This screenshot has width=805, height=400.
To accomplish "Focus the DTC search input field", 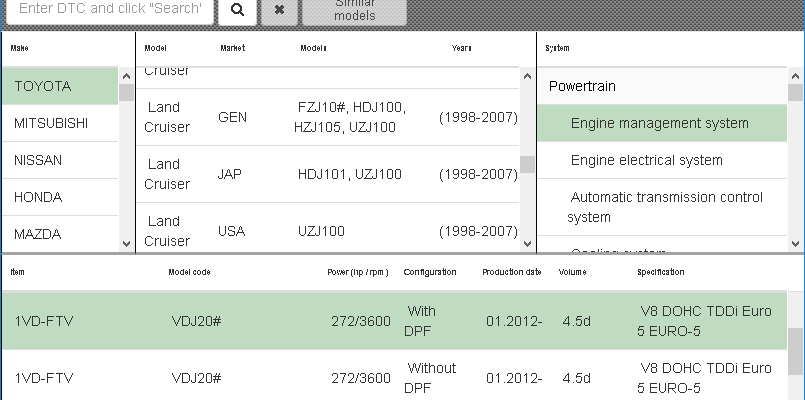I will [110, 9].
